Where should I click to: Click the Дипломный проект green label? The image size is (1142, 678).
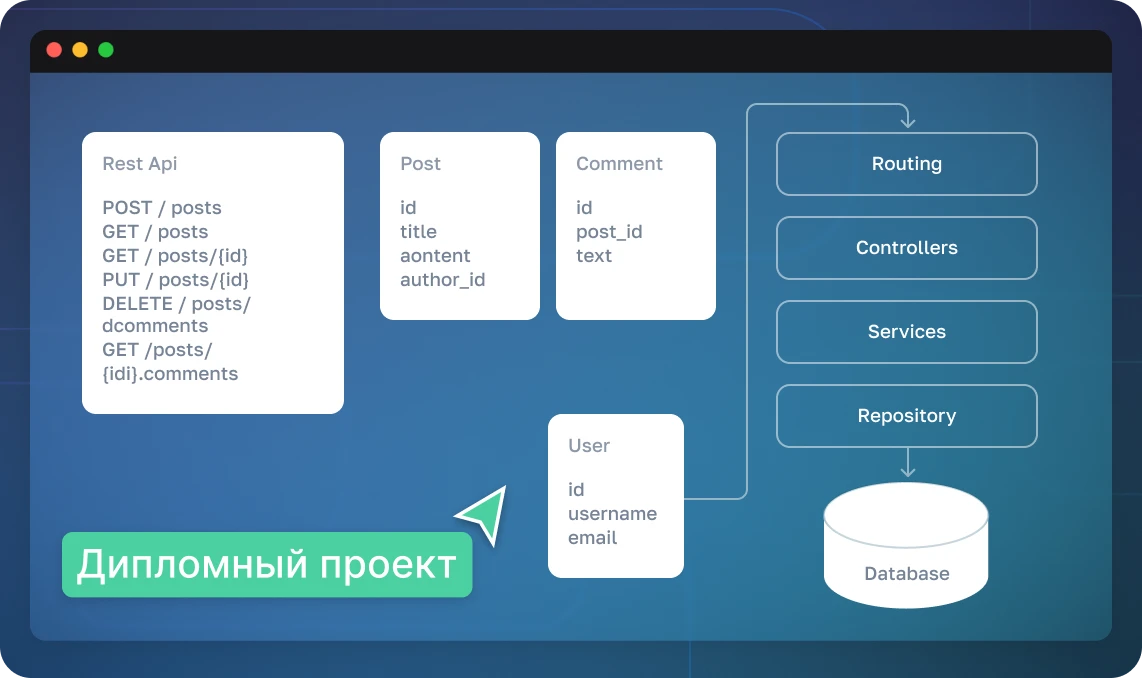[x=267, y=565]
